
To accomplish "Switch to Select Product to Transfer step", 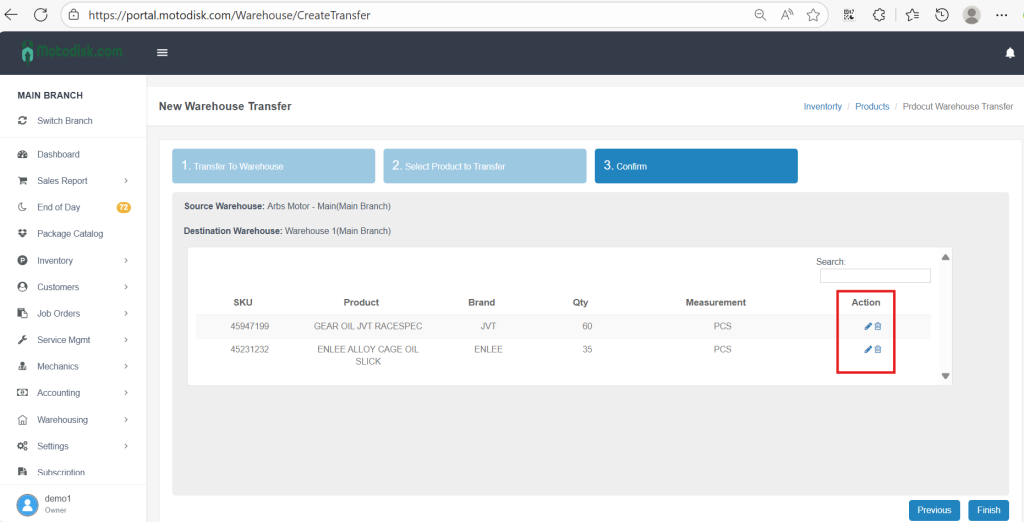I will [484, 166].
